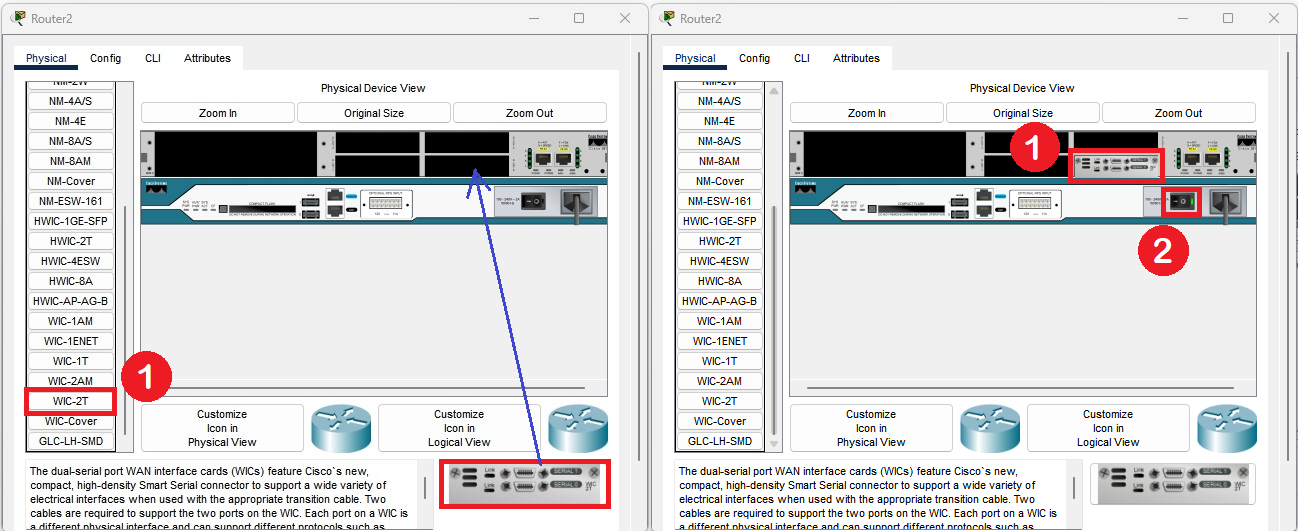This screenshot has height=531, width=1298.
Task: Click Original Size in left window
Action: click(374, 113)
